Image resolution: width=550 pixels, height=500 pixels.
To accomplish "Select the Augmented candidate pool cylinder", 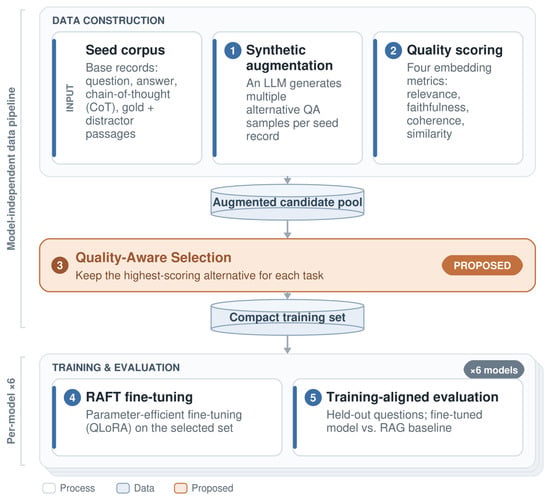I will click(287, 202).
